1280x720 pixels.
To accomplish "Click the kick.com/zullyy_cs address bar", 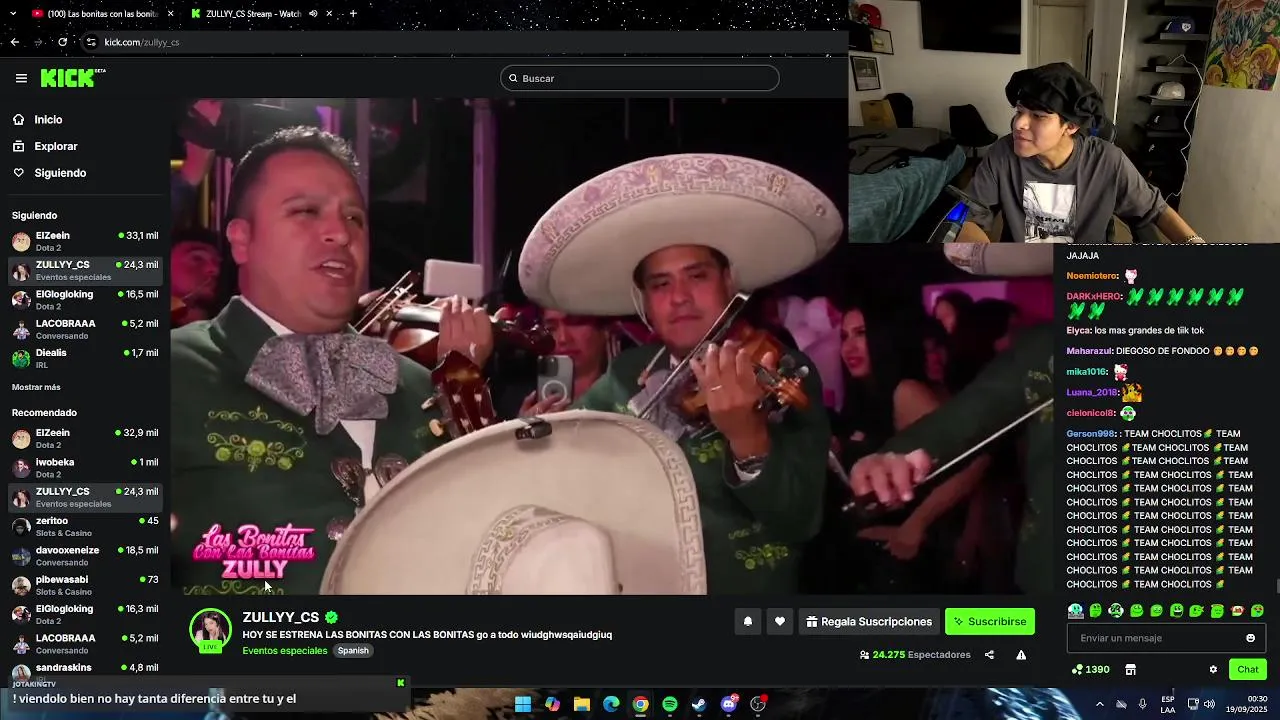I will pyautogui.click(x=141, y=42).
